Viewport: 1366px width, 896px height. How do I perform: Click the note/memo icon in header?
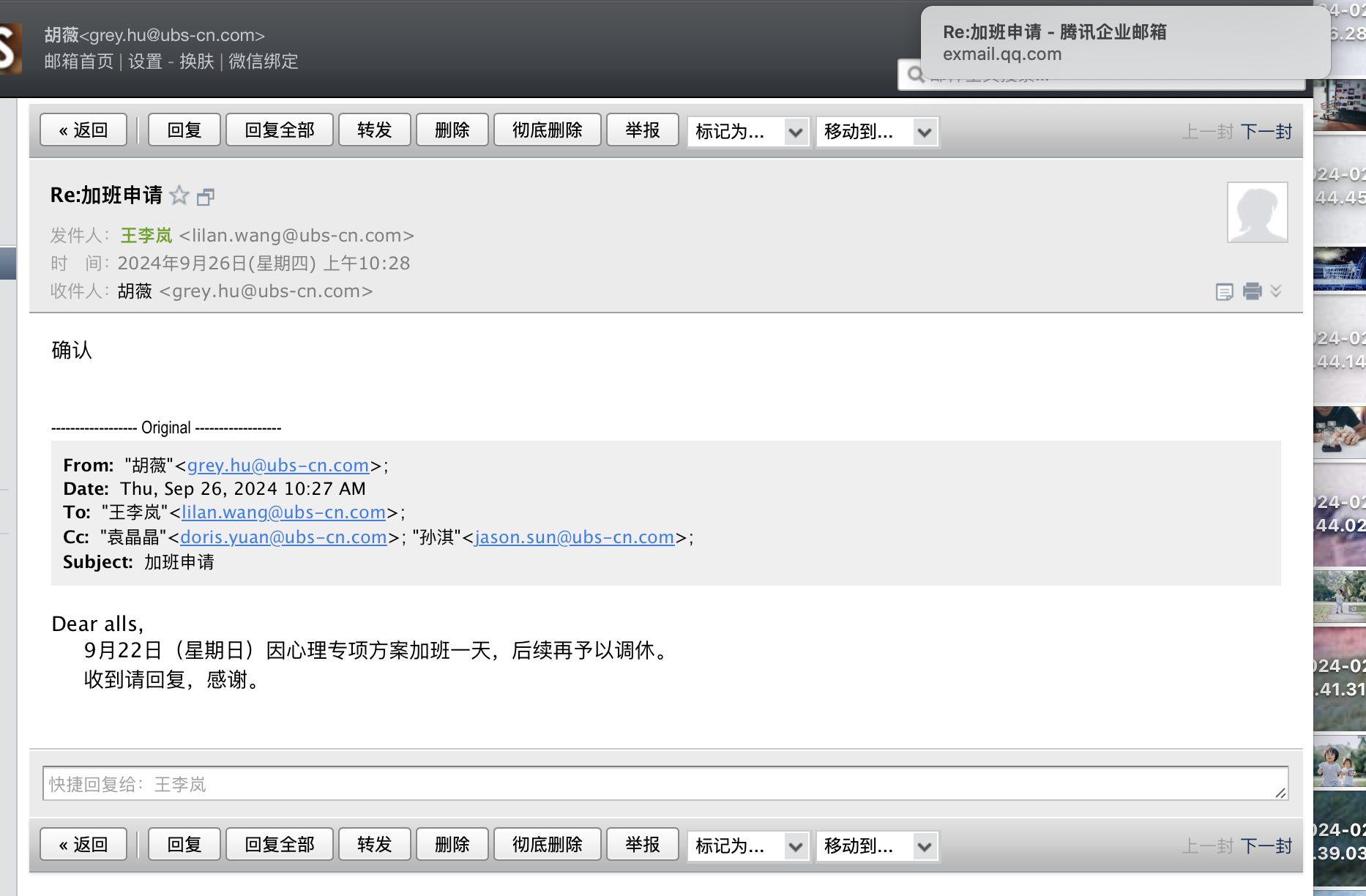1224,292
